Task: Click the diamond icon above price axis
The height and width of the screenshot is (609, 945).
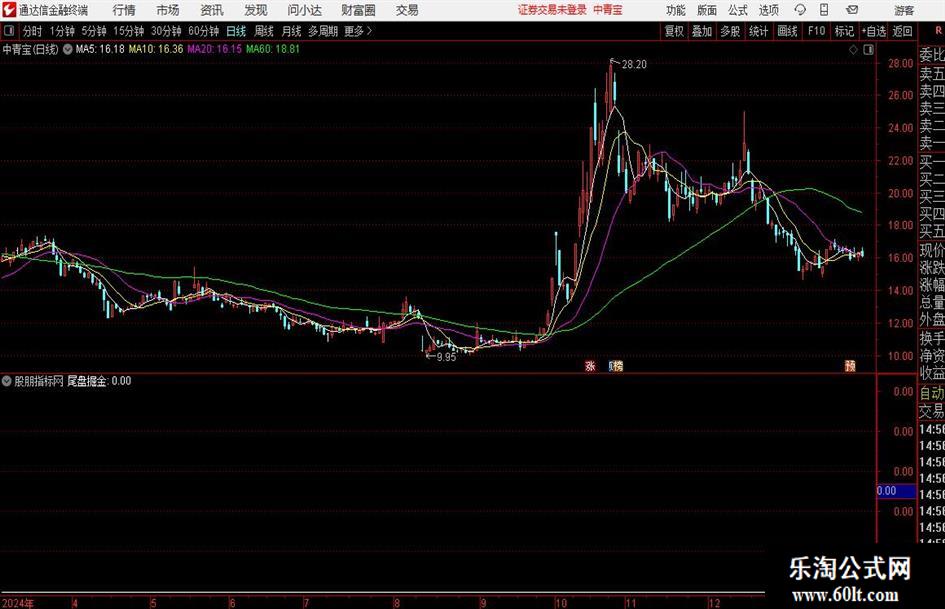Action: pos(853,50)
